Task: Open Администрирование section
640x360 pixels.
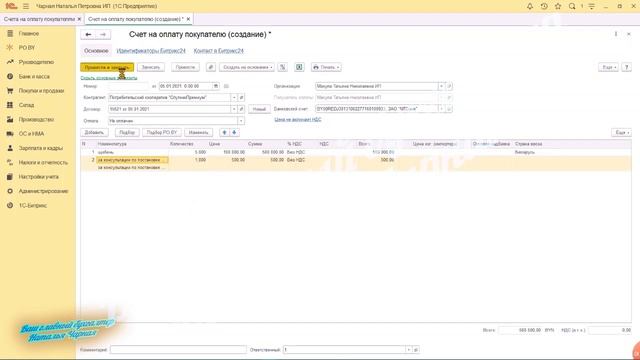Action: tap(43, 191)
